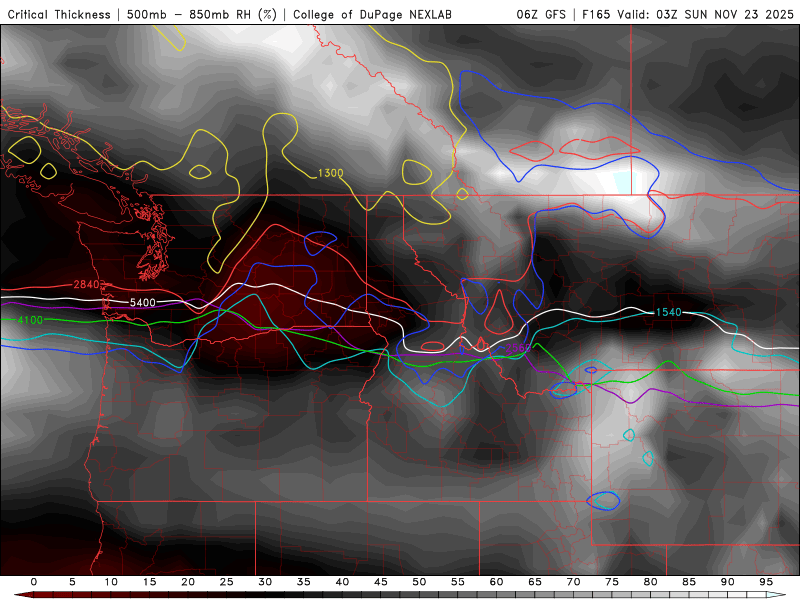Click the 10 value on the colorbar

coord(111,582)
